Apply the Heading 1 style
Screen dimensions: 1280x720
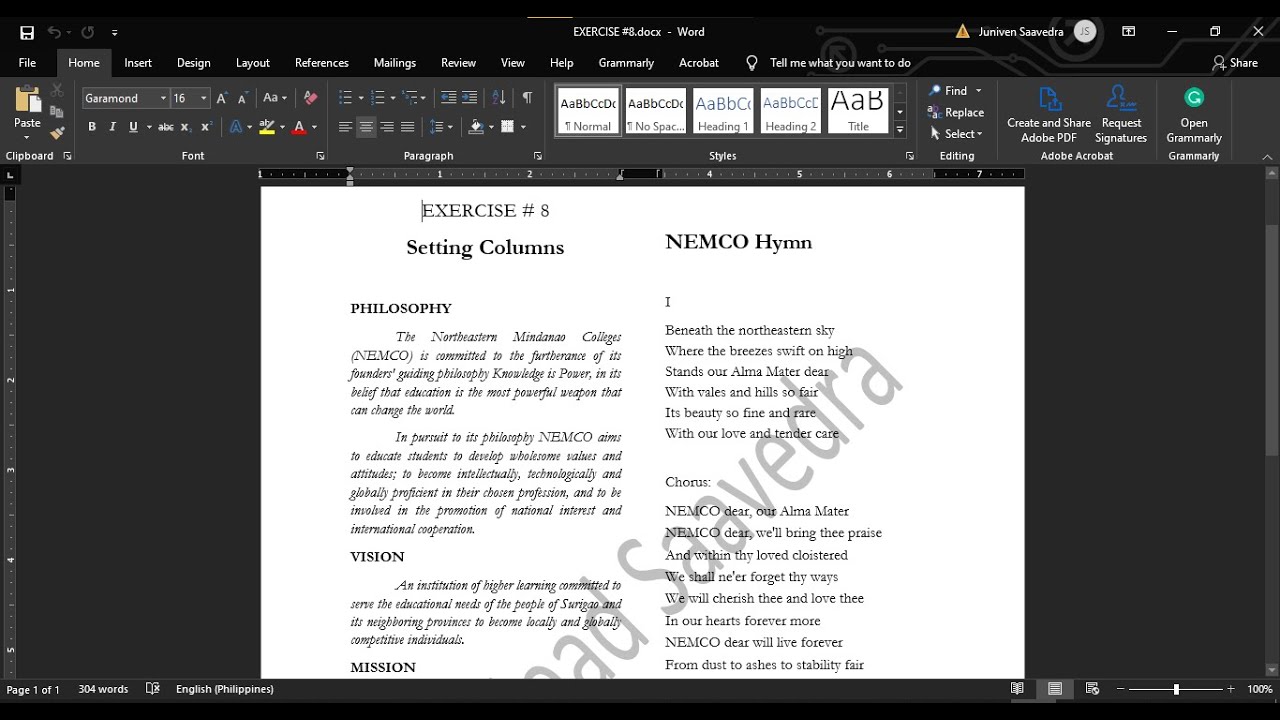pyautogui.click(x=723, y=111)
